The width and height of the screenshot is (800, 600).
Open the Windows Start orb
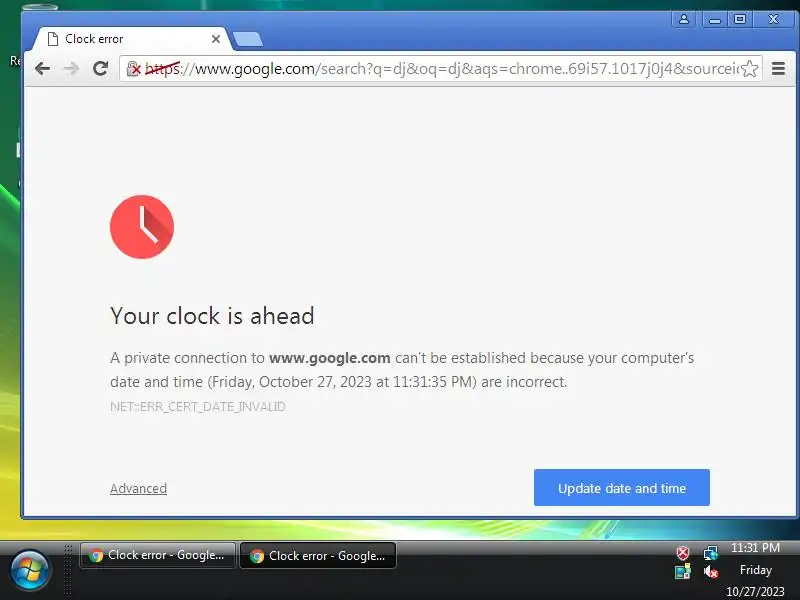coord(30,570)
